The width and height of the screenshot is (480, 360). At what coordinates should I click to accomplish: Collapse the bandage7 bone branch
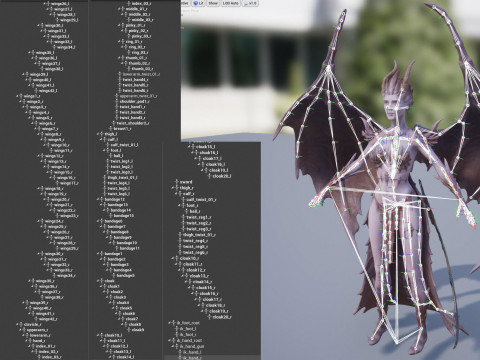(101, 226)
